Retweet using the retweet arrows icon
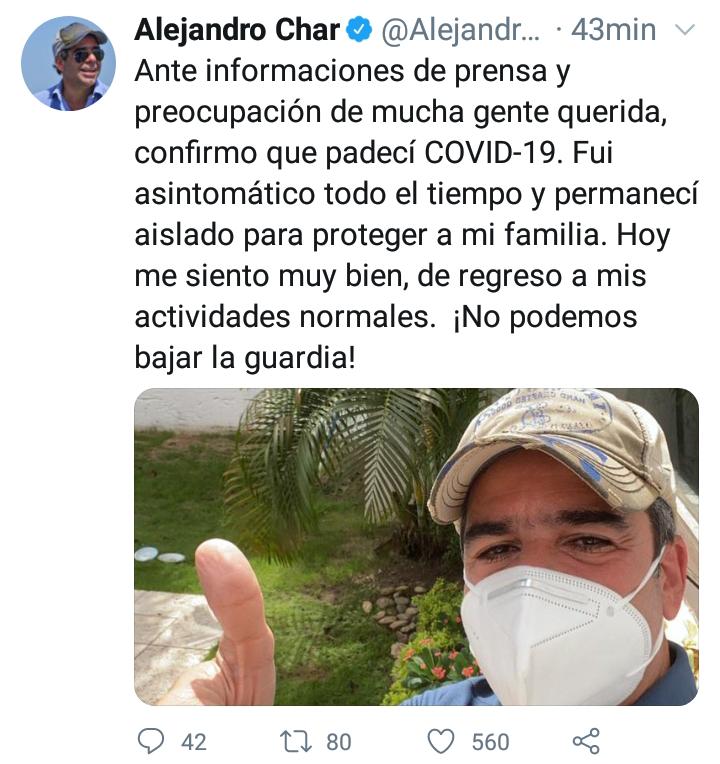Screen dimensions: 720x764 (x=296, y=741)
